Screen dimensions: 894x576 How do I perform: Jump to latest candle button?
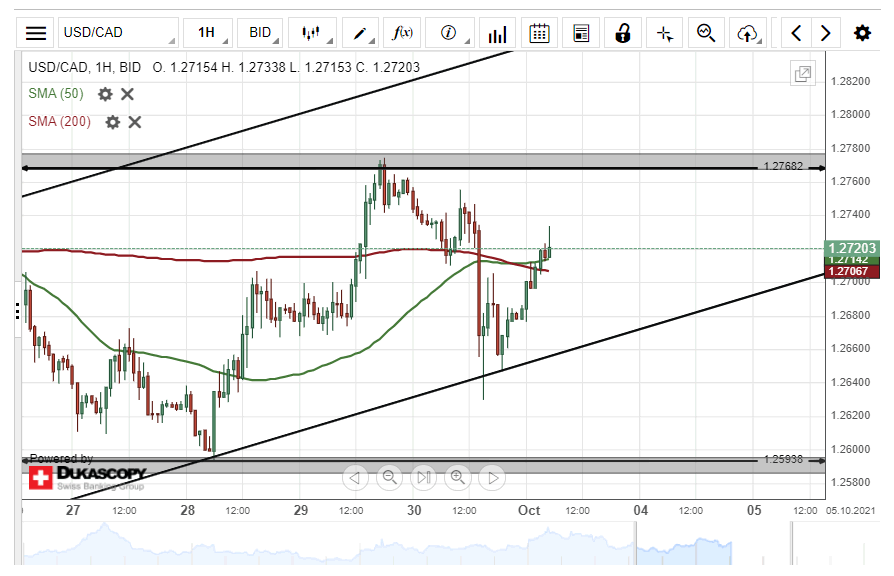click(424, 477)
